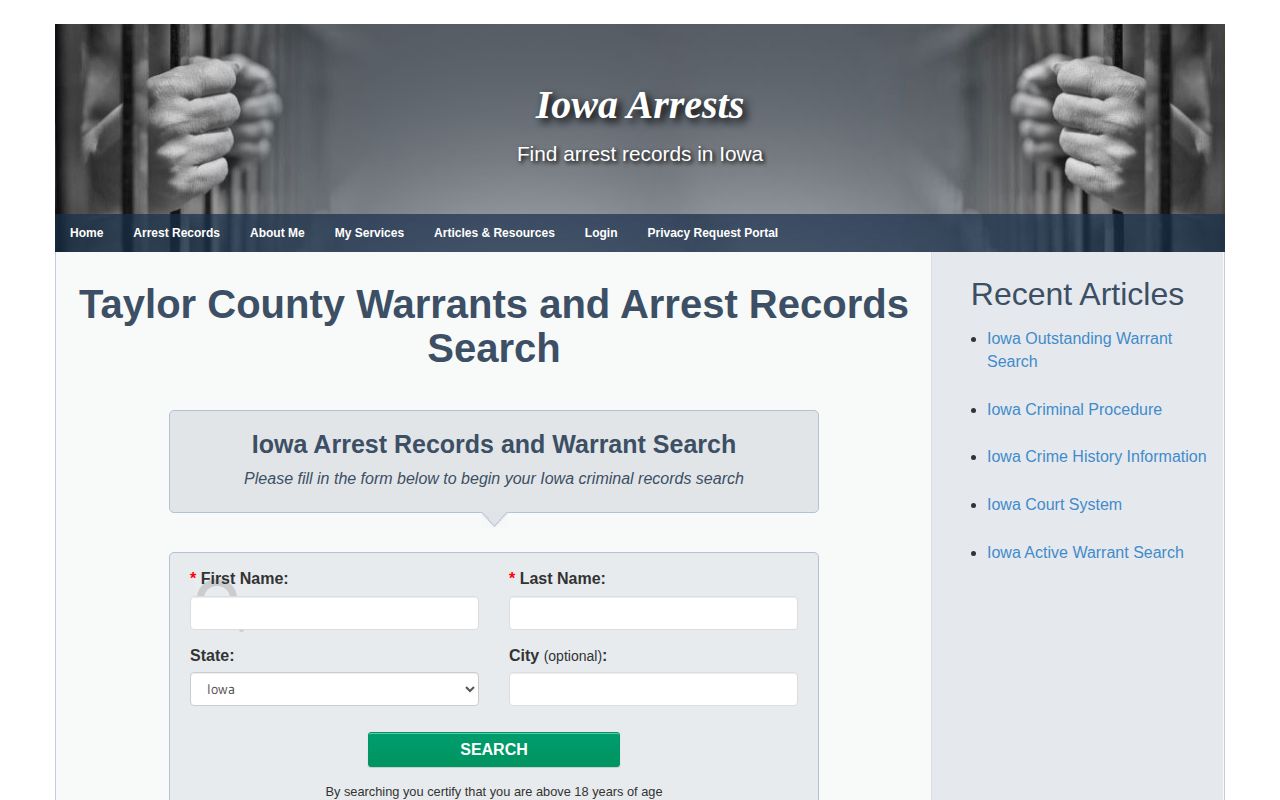Click the Taylor County Warrants page heading
Screen dimensions: 1280x800
(x=494, y=326)
